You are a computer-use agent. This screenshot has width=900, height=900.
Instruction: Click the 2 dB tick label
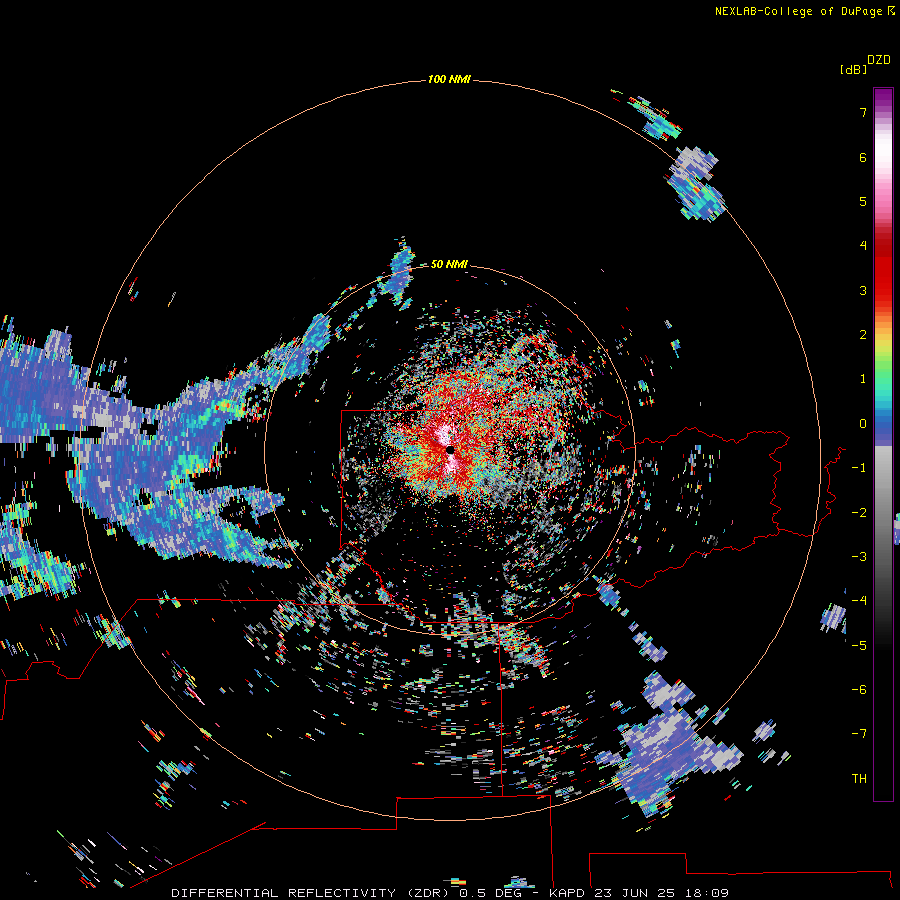[x=863, y=335]
